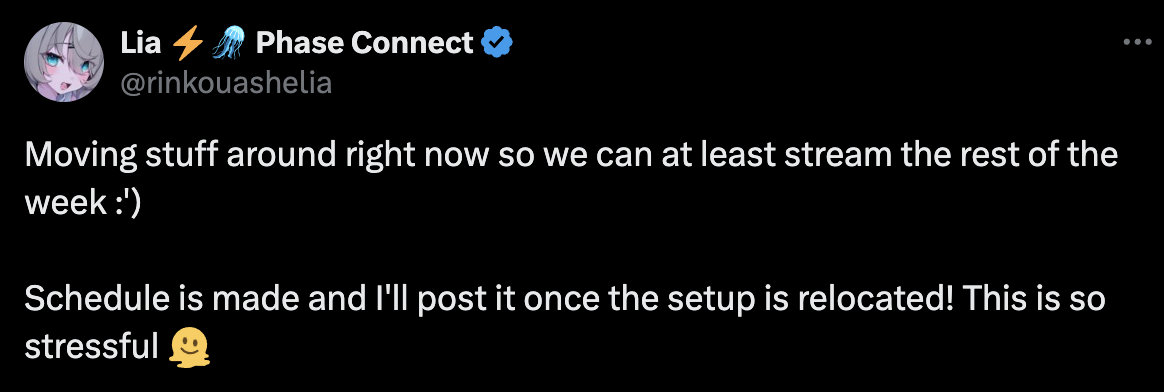Screen dimensions: 1164x392
Task: Click the melting face emoji
Action: (190, 346)
